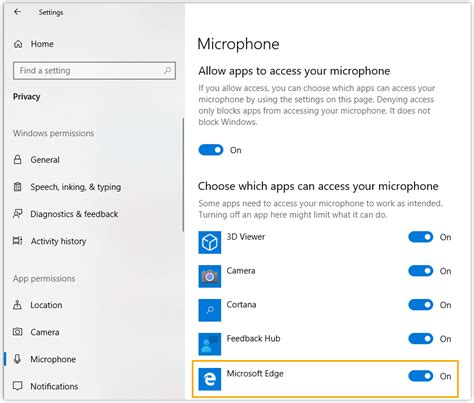Open Camera app permissions in the sidebar
The height and width of the screenshot is (403, 474).
(45, 332)
